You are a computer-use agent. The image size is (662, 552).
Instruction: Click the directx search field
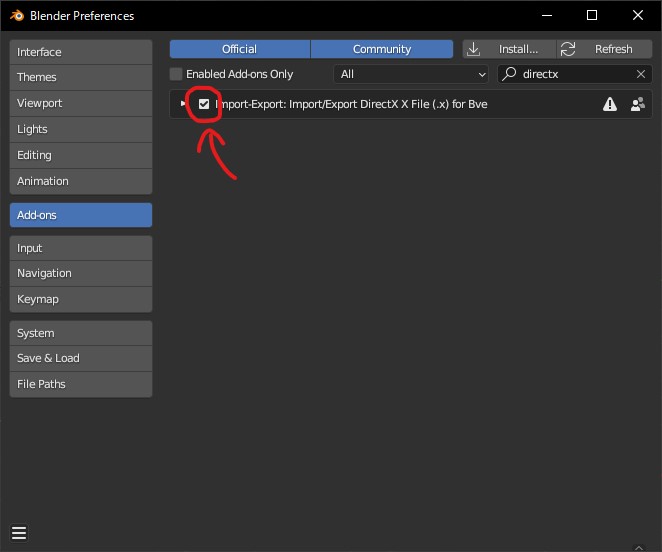click(575, 74)
